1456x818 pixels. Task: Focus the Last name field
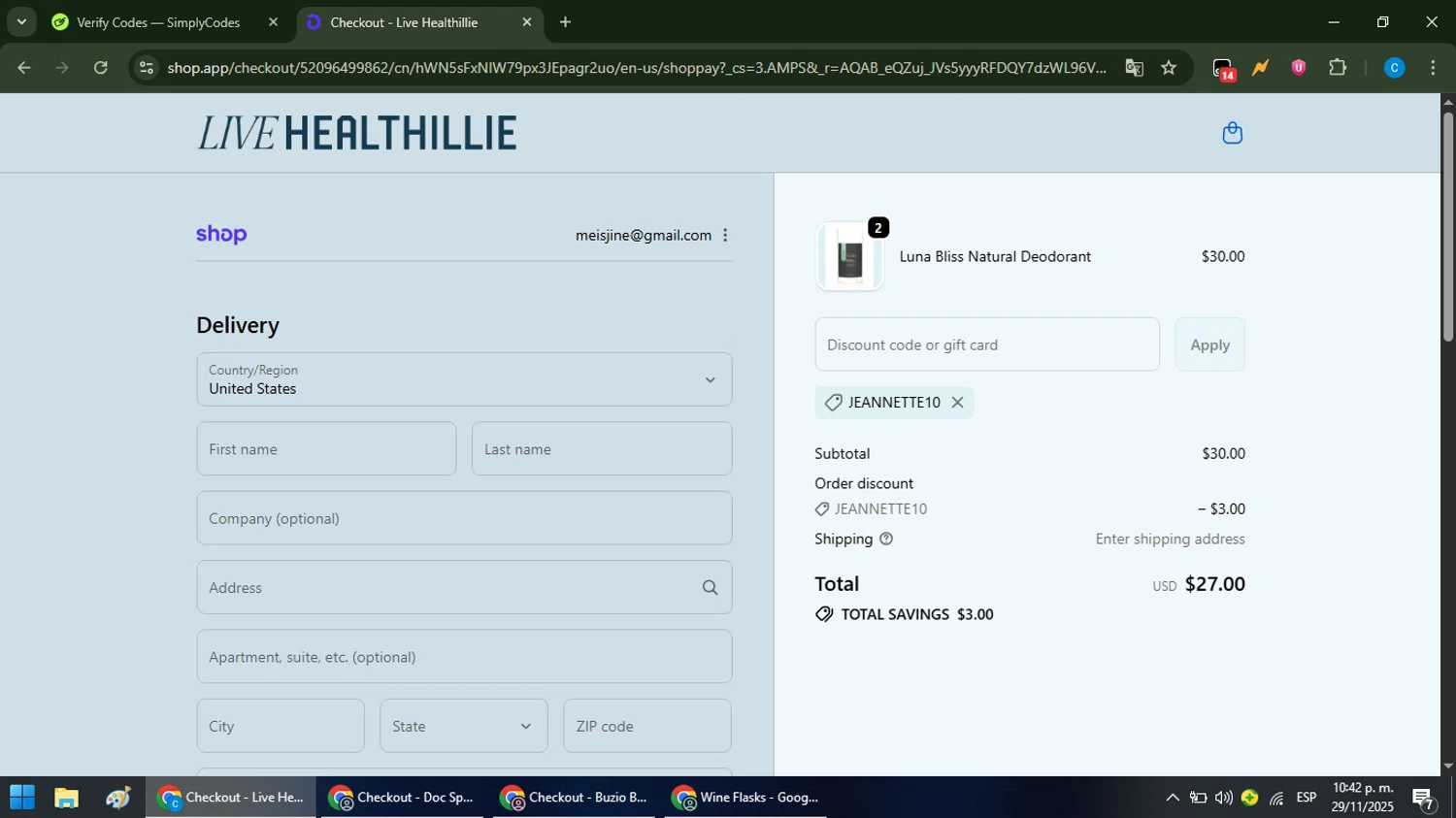click(602, 448)
